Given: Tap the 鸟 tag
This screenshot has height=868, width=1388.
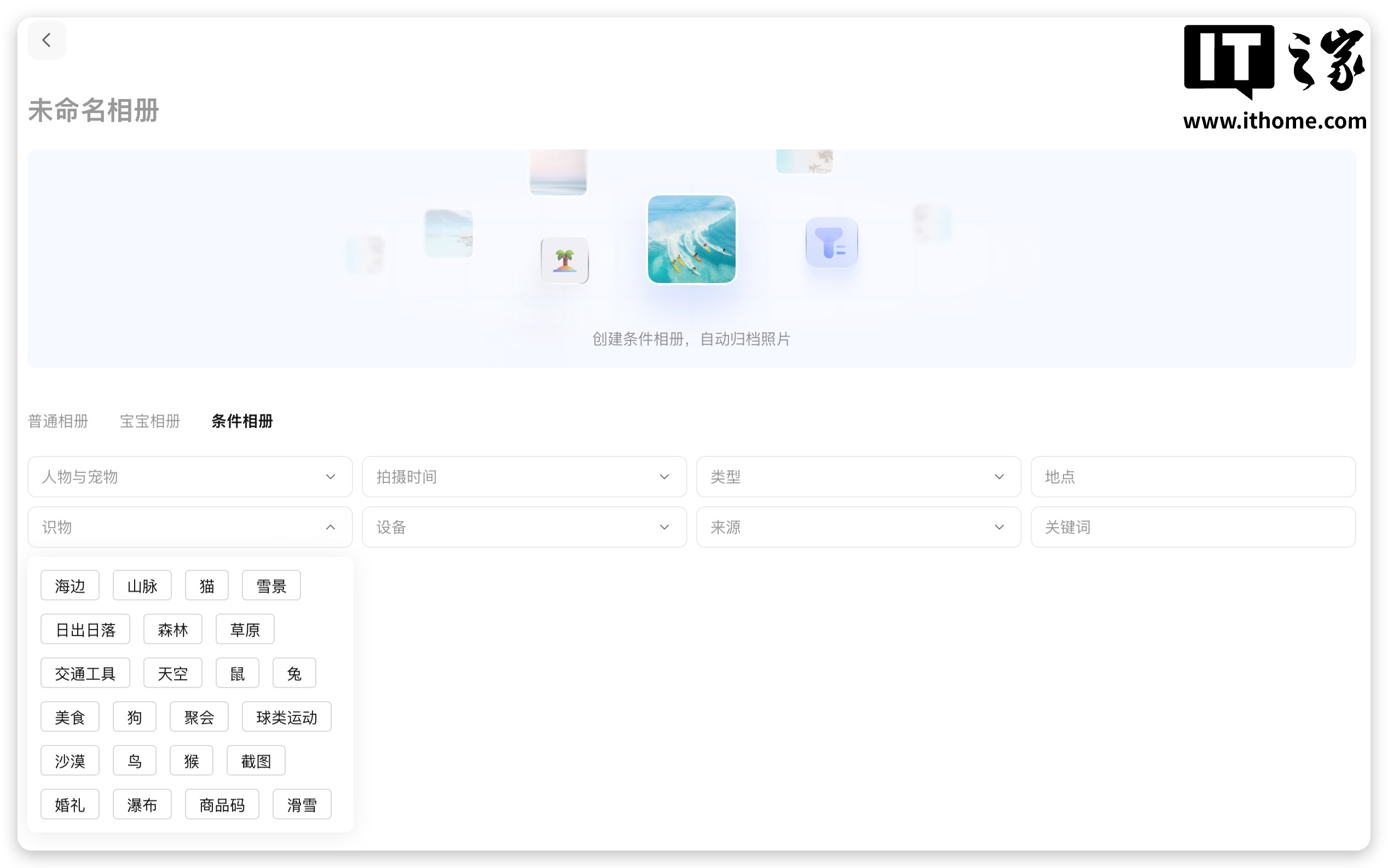Looking at the screenshot, I should [134, 761].
